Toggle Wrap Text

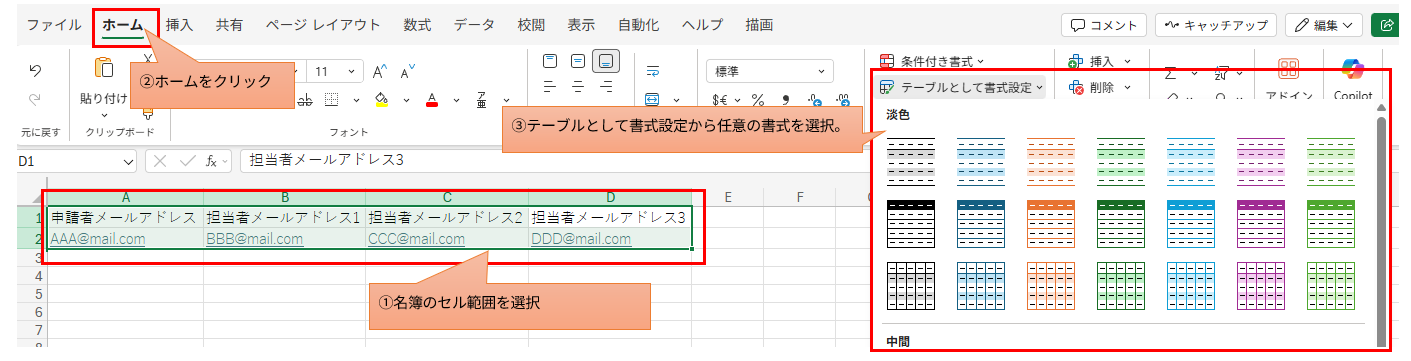tap(654, 71)
